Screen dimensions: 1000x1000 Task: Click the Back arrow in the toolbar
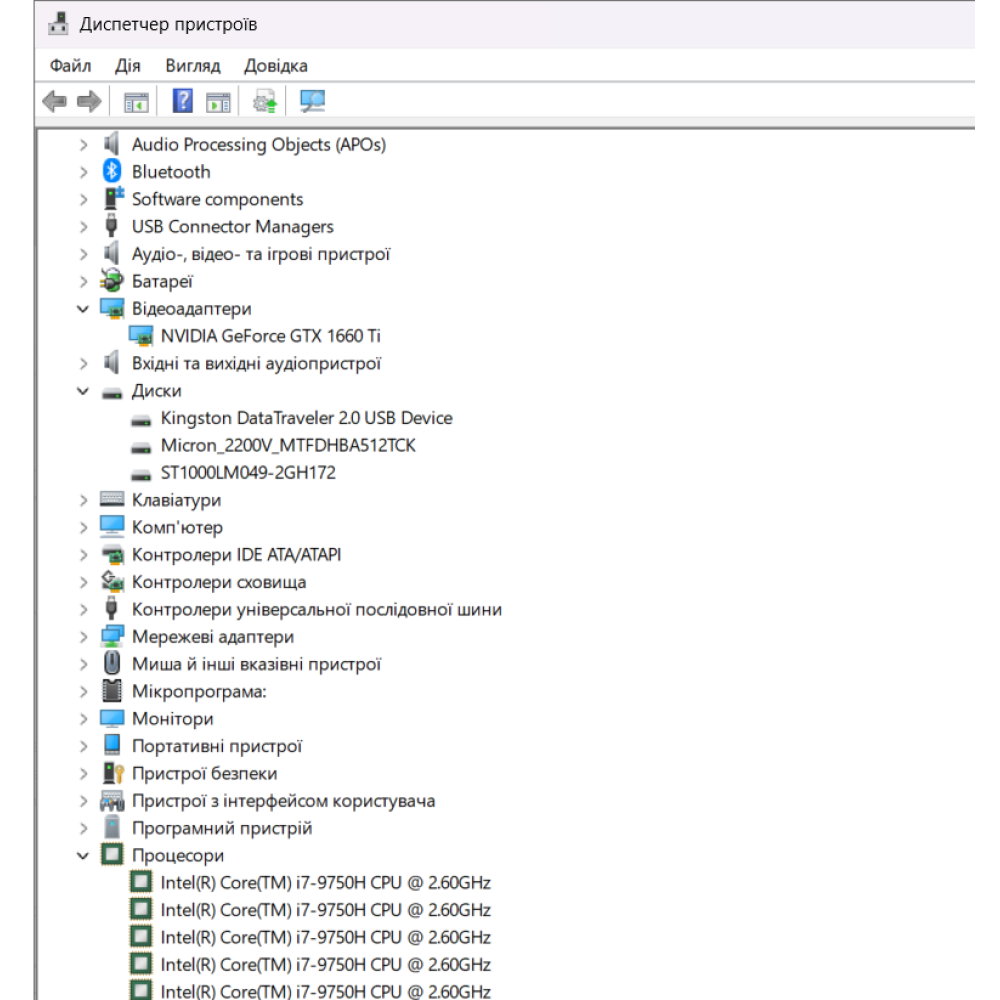(x=55, y=101)
